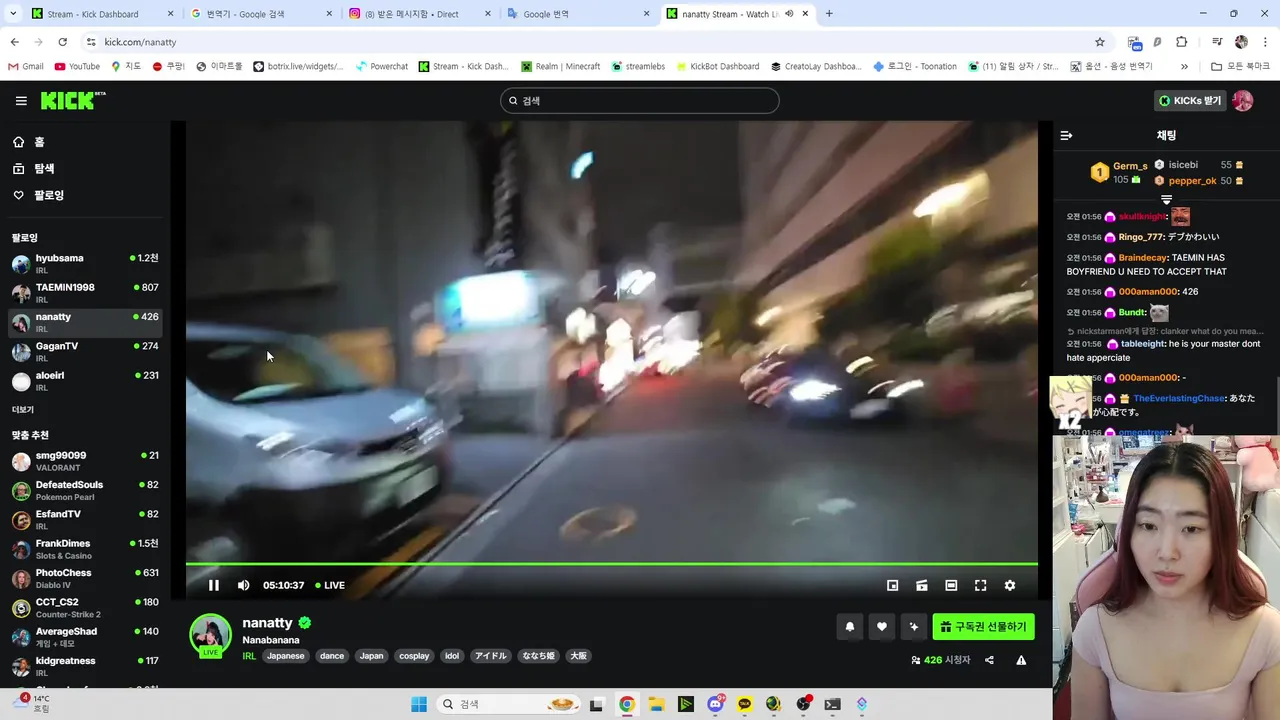Open FrankDimes recommended channel
Viewport: 1280px width, 720px height.
pyautogui.click(x=86, y=549)
